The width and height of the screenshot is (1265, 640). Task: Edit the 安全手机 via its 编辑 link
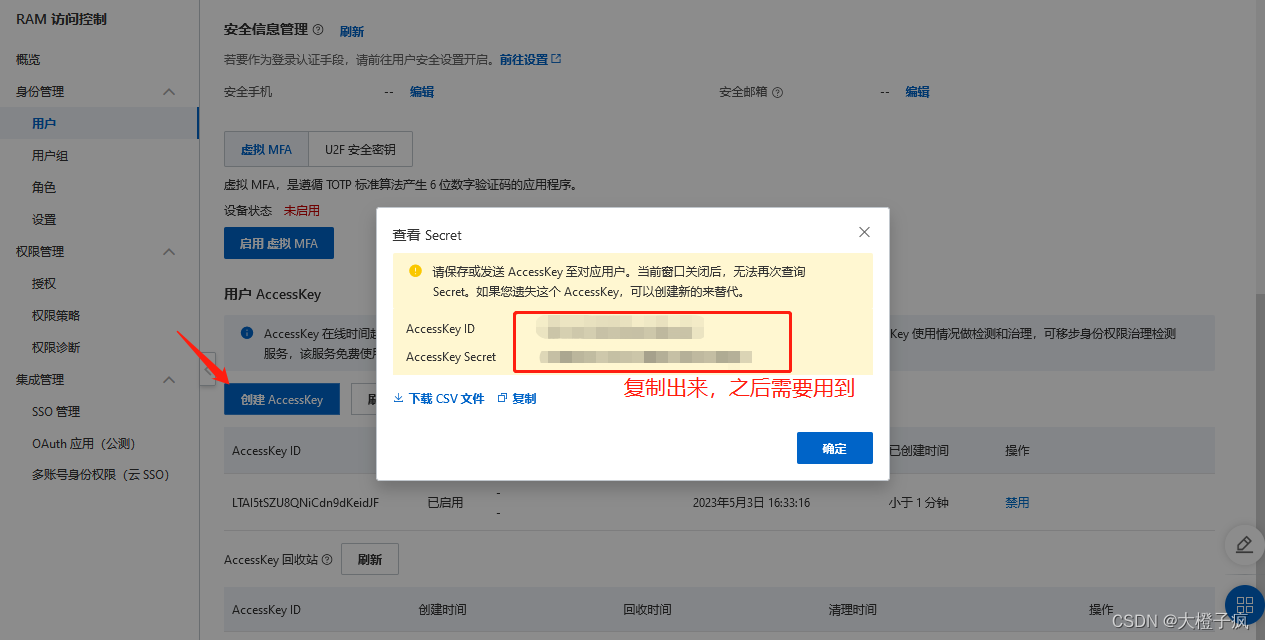[422, 91]
